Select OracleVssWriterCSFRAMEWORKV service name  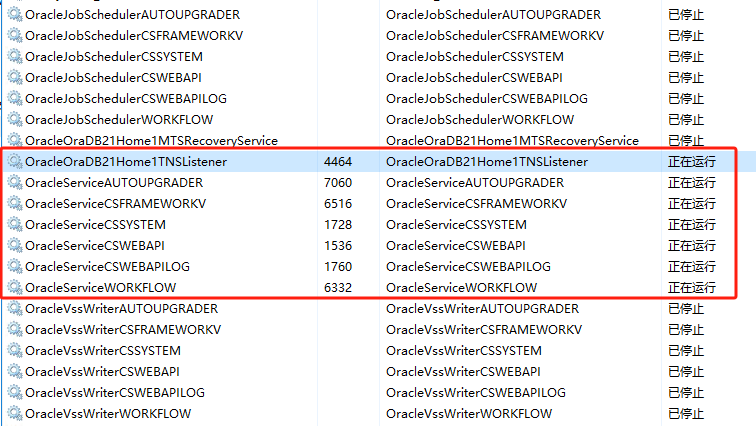(x=123, y=330)
